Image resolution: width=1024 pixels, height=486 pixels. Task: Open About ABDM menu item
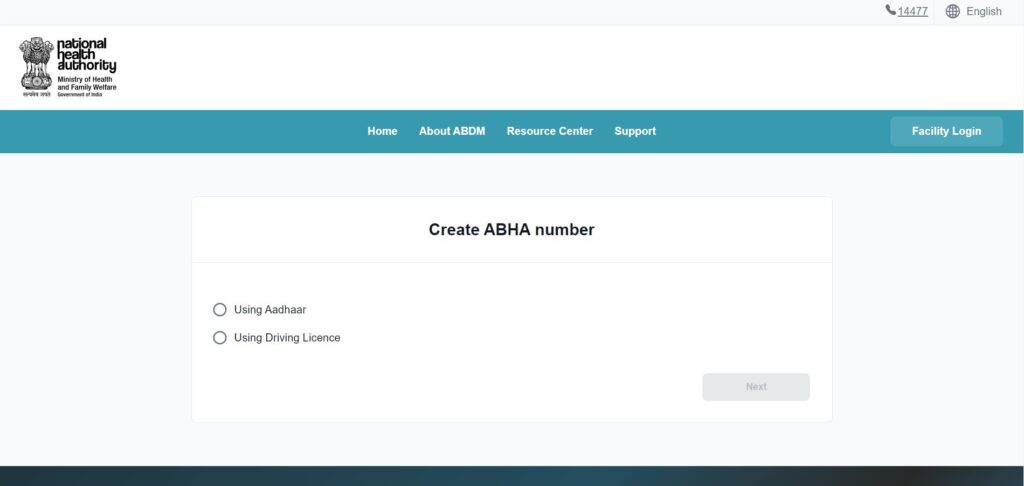pos(452,131)
